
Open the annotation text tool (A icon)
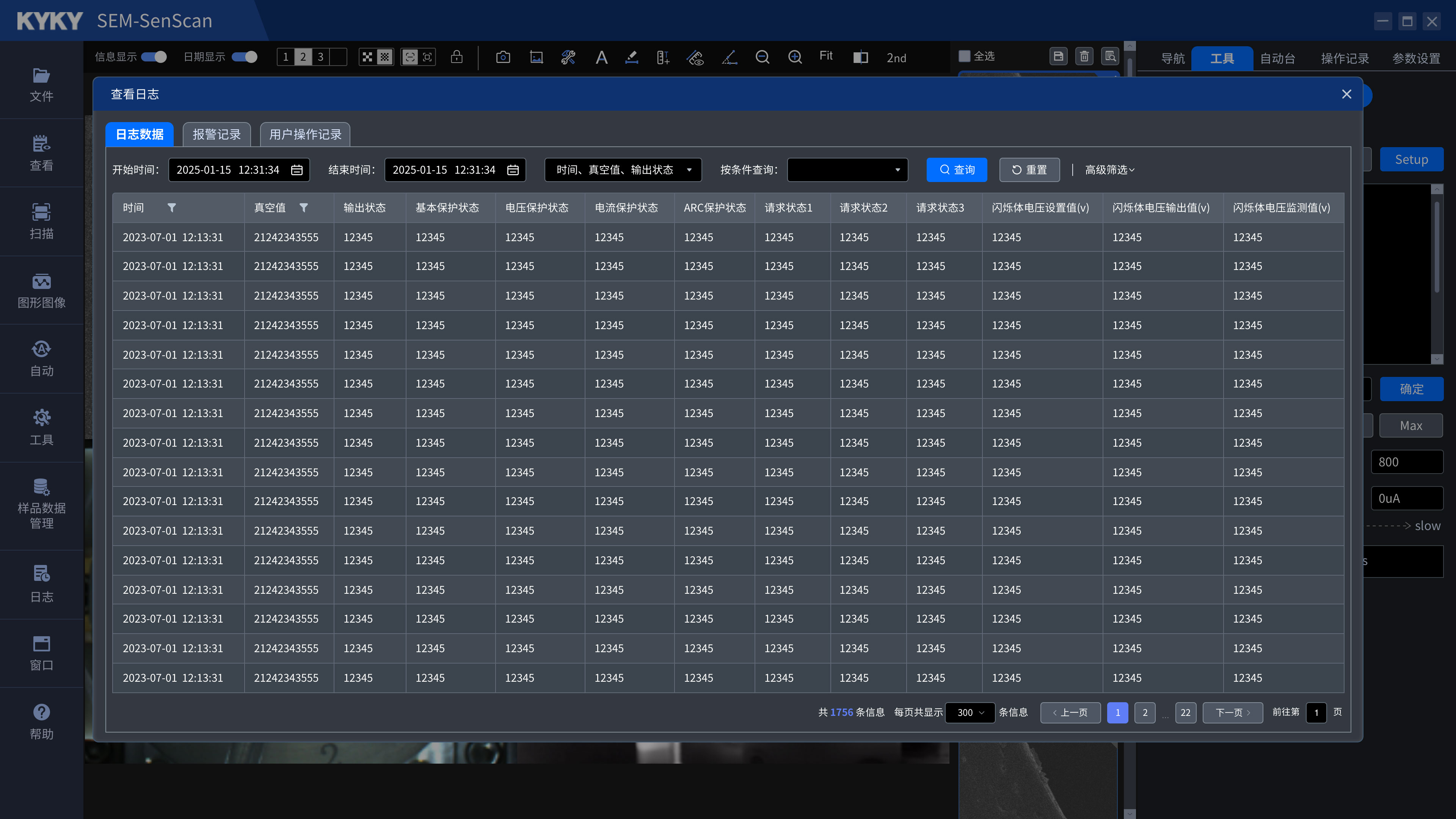pos(601,57)
